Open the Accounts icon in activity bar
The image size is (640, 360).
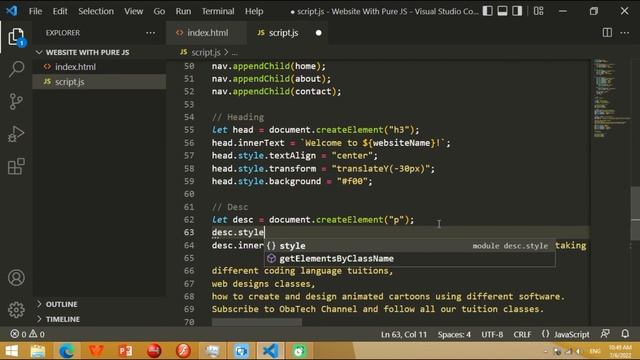(x=16, y=278)
